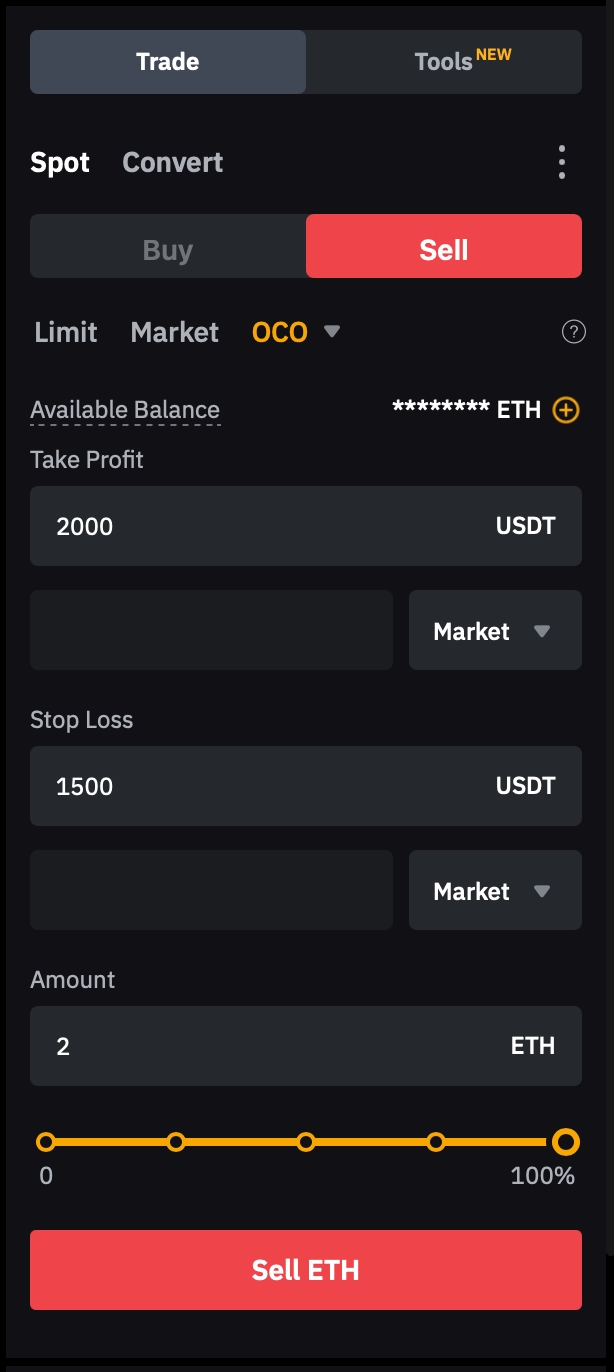The height and width of the screenshot is (1372, 614).
Task: Click the plus icon to deposit ETH
Action: (566, 410)
